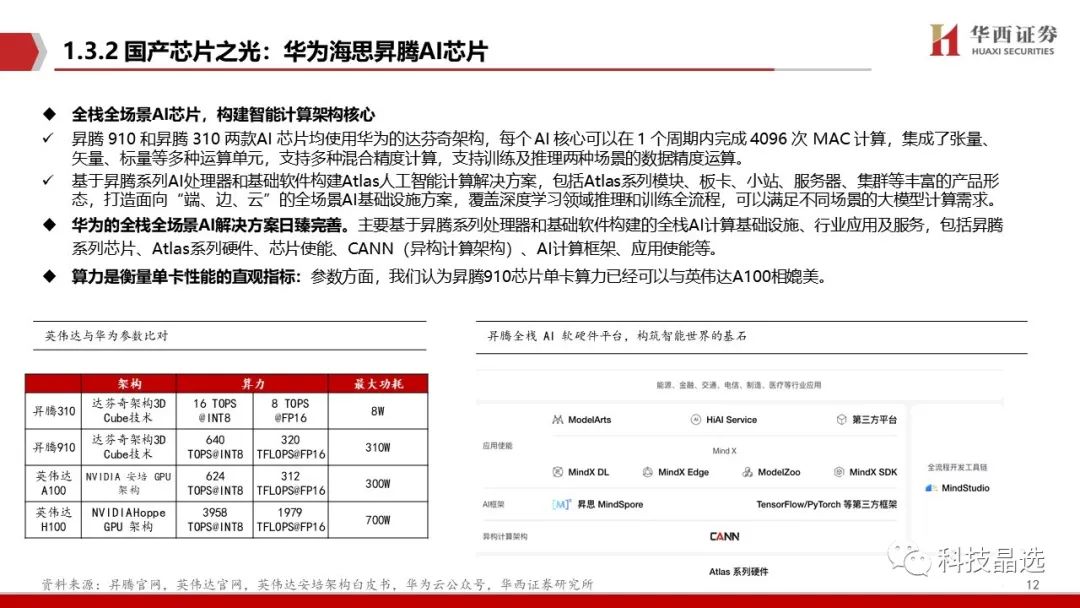
Task: Select the MindX DL icon
Action: tap(558, 472)
